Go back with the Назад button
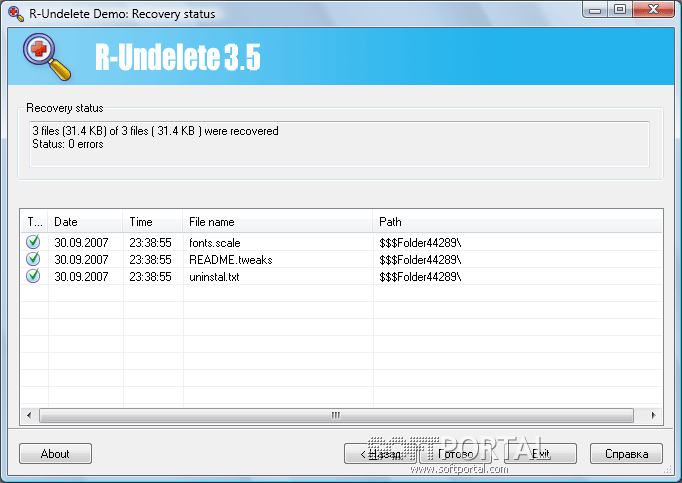682x483 pixels. point(381,453)
